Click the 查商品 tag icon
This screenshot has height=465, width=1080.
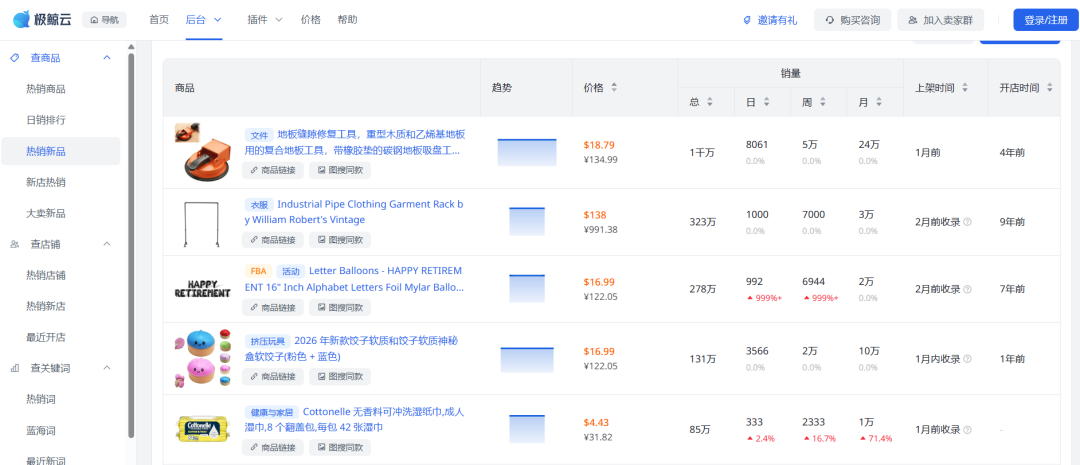pos(14,58)
